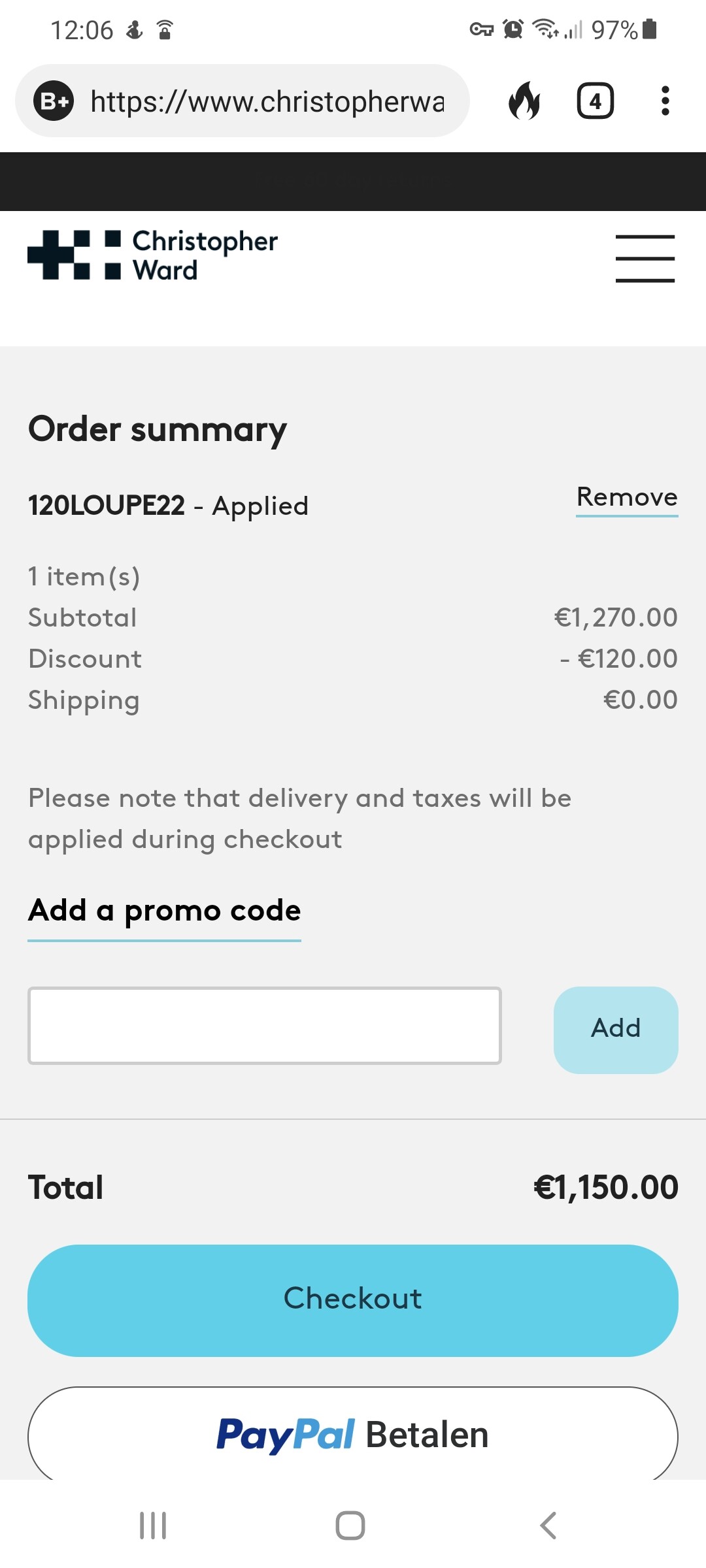Image resolution: width=706 pixels, height=1568 pixels.
Task: Open the browser tab switcher
Action: pos(595,101)
